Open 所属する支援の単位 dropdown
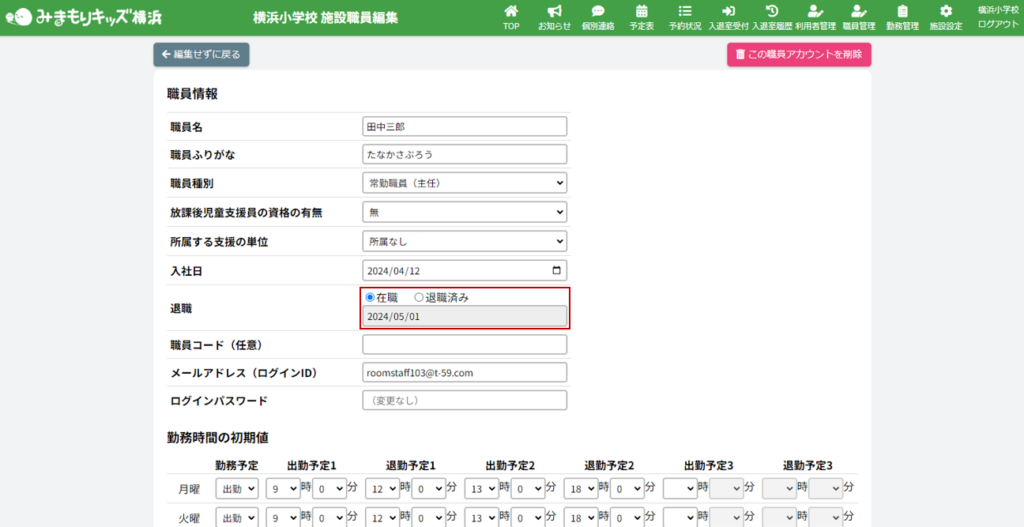1024x527 pixels. (464, 241)
